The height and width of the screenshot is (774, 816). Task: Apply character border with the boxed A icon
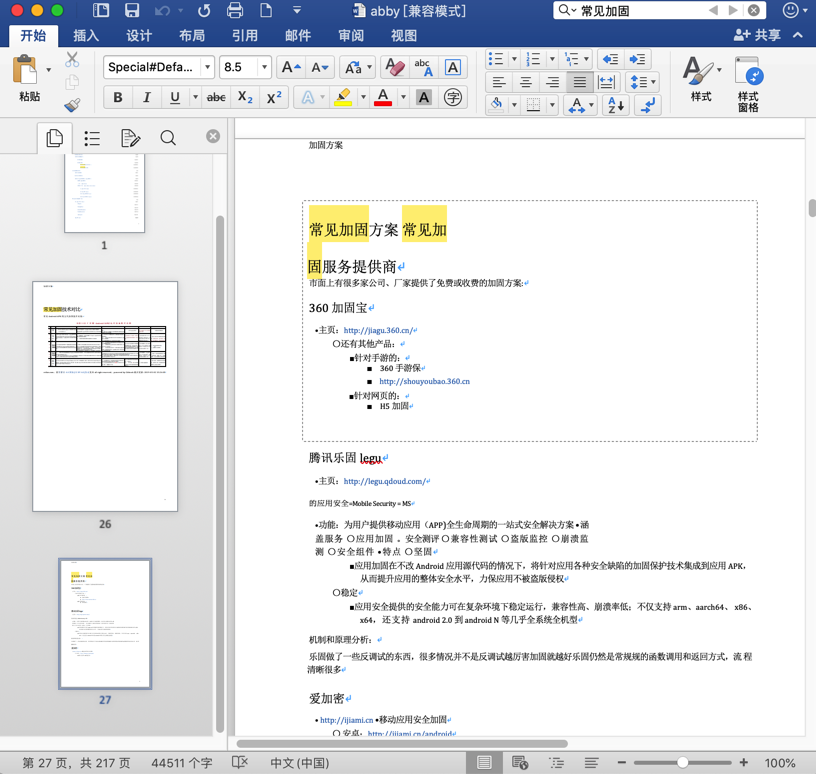tap(453, 67)
